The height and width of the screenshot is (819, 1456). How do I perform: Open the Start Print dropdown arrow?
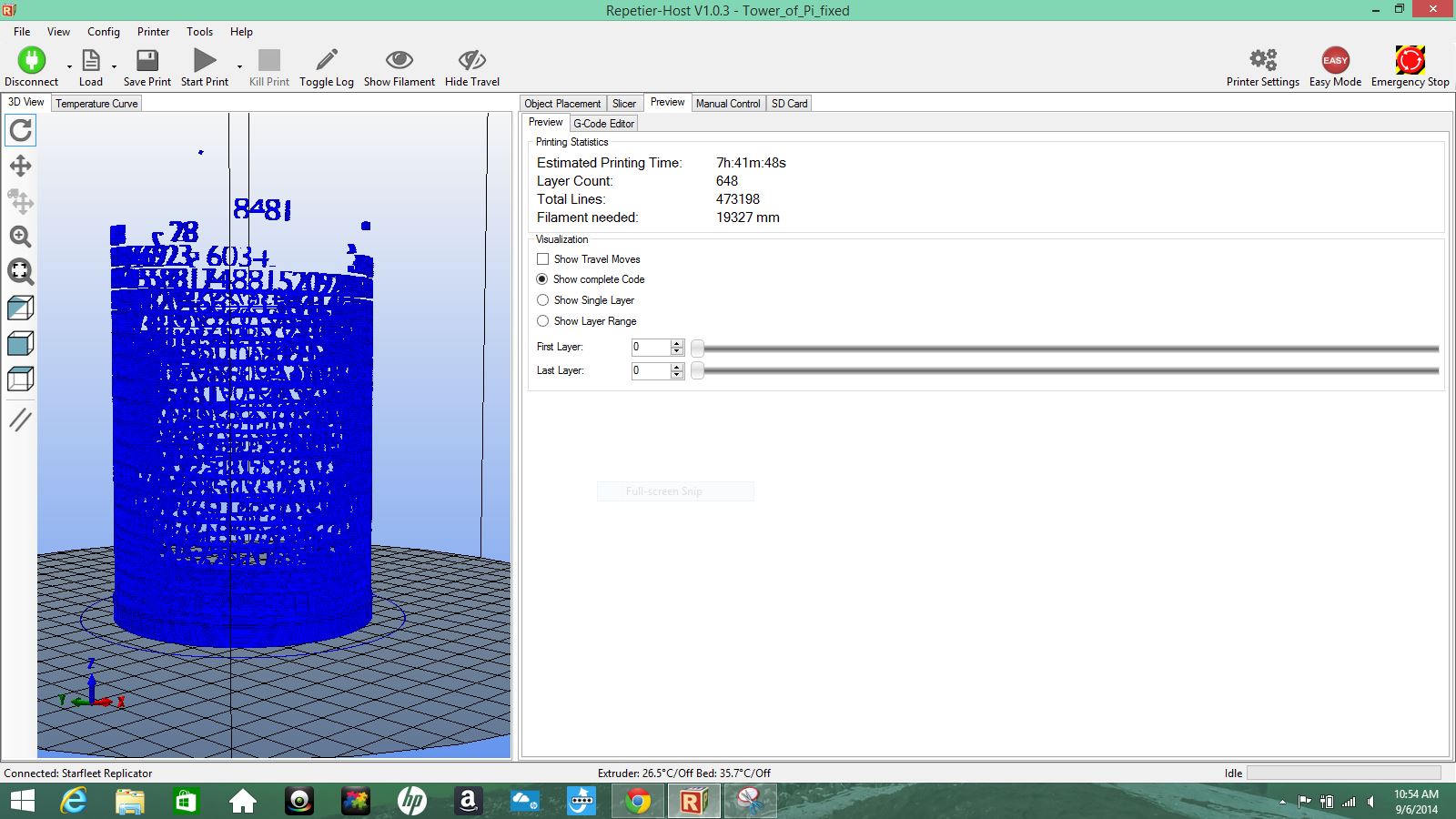(x=239, y=66)
